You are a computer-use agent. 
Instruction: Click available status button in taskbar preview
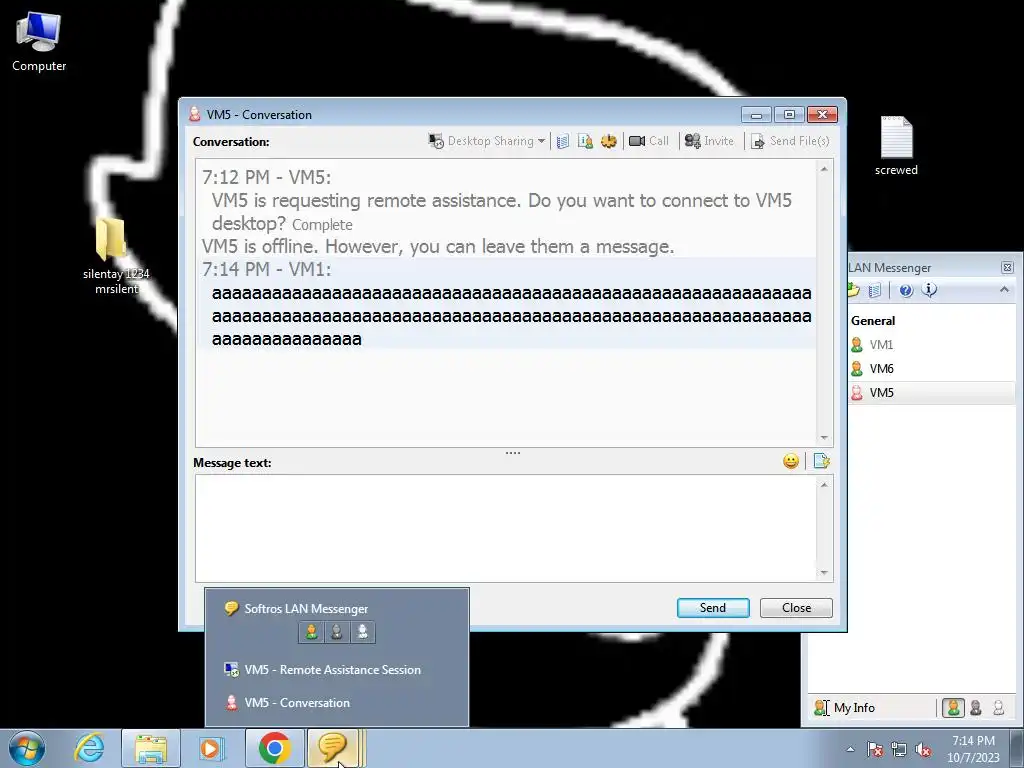tap(312, 632)
